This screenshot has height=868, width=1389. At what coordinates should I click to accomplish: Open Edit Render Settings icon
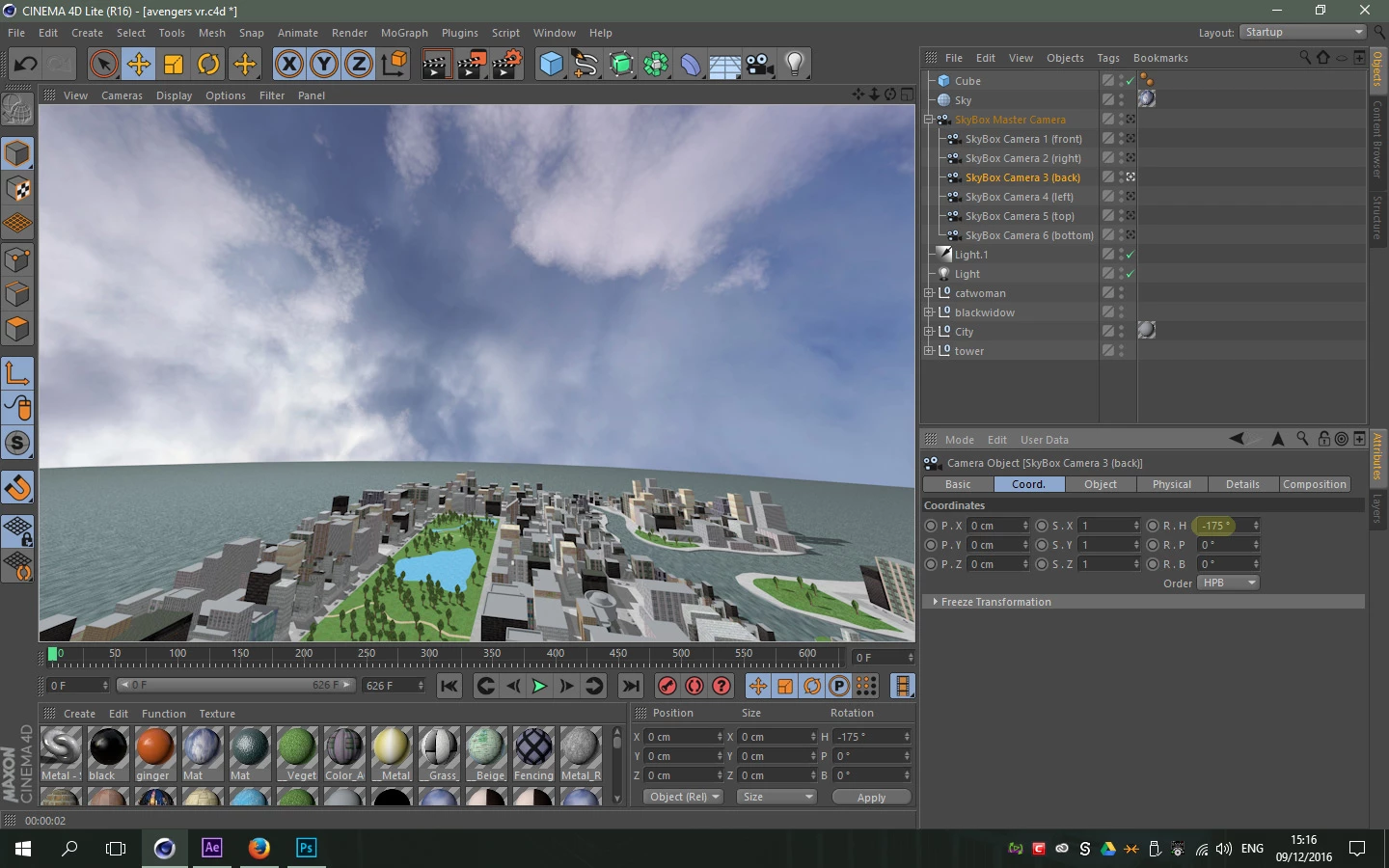(506, 65)
